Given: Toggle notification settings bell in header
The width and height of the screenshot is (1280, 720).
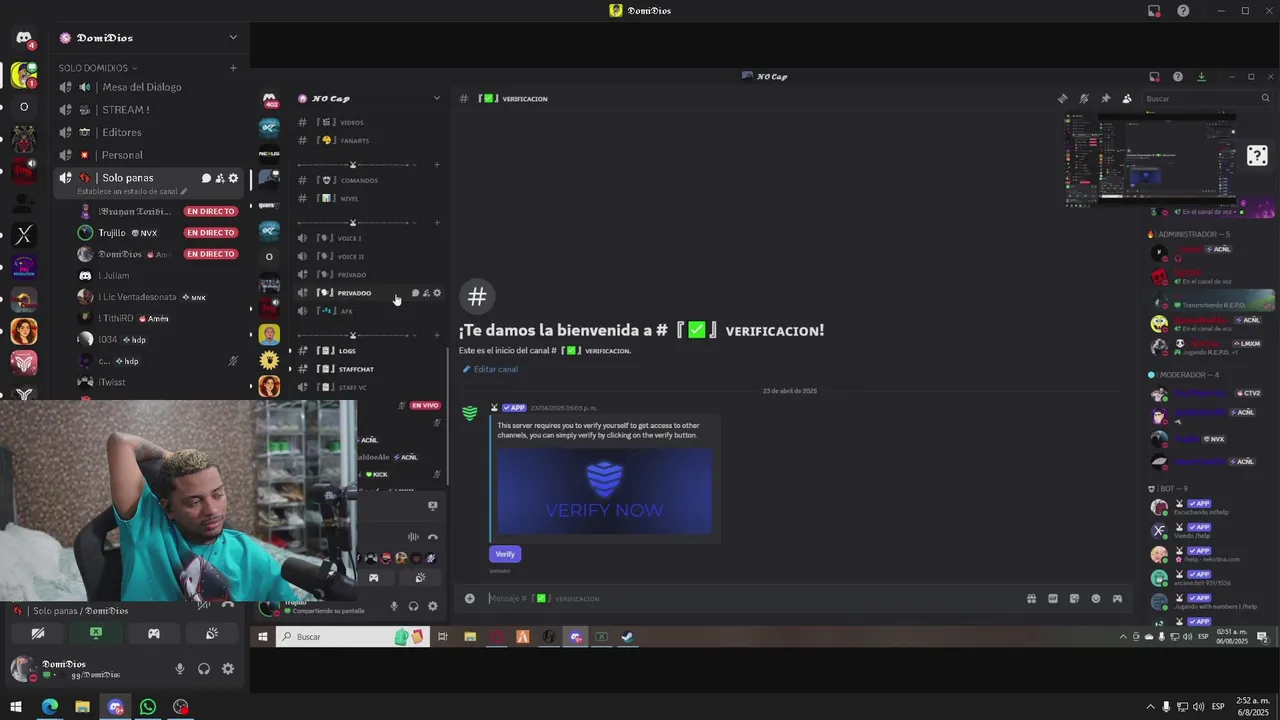Looking at the screenshot, I should [x=1084, y=99].
